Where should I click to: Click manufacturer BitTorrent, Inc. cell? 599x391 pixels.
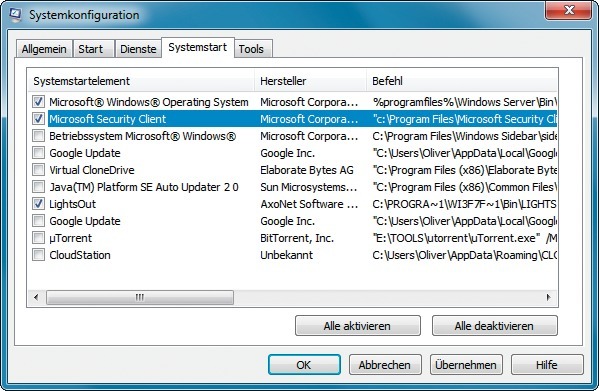(x=297, y=238)
